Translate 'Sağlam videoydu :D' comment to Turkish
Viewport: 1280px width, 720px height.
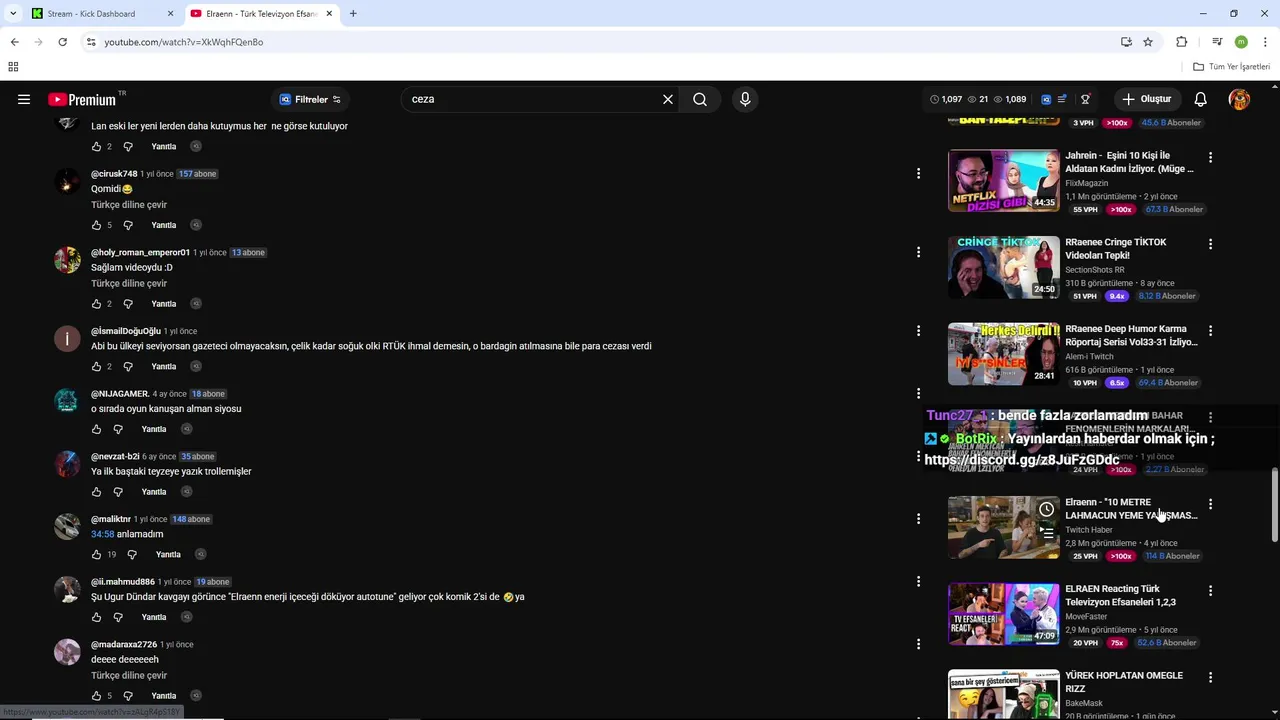pos(129,284)
